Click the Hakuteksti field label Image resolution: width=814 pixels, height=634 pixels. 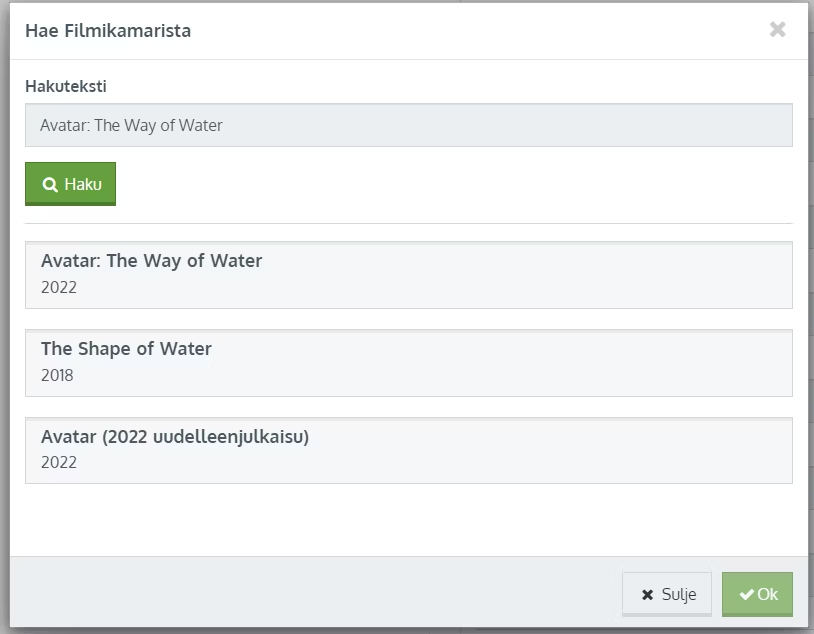click(x=66, y=87)
